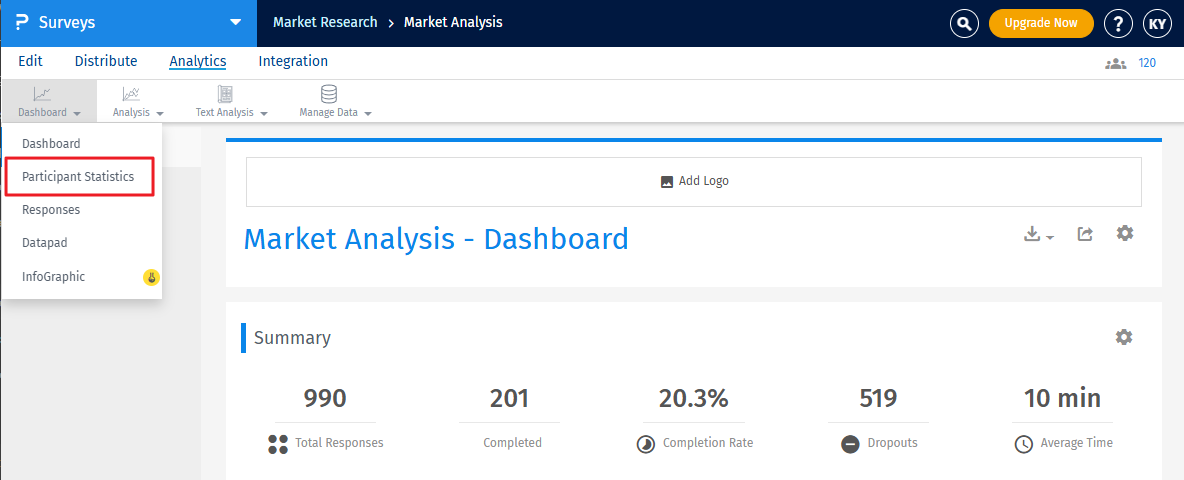Collapse the Dashboard toolbar dropdown

point(77,113)
